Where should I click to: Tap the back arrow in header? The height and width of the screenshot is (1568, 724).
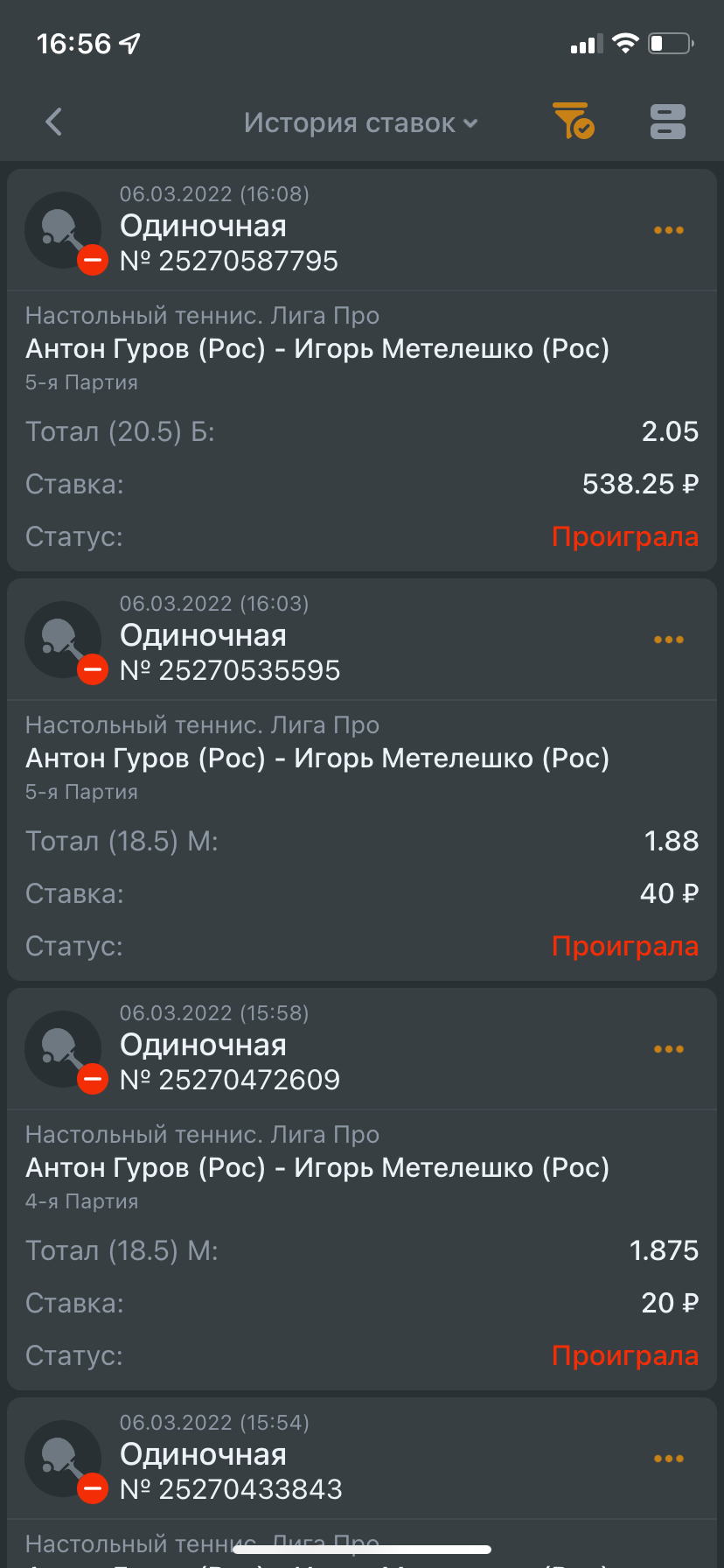[x=53, y=122]
